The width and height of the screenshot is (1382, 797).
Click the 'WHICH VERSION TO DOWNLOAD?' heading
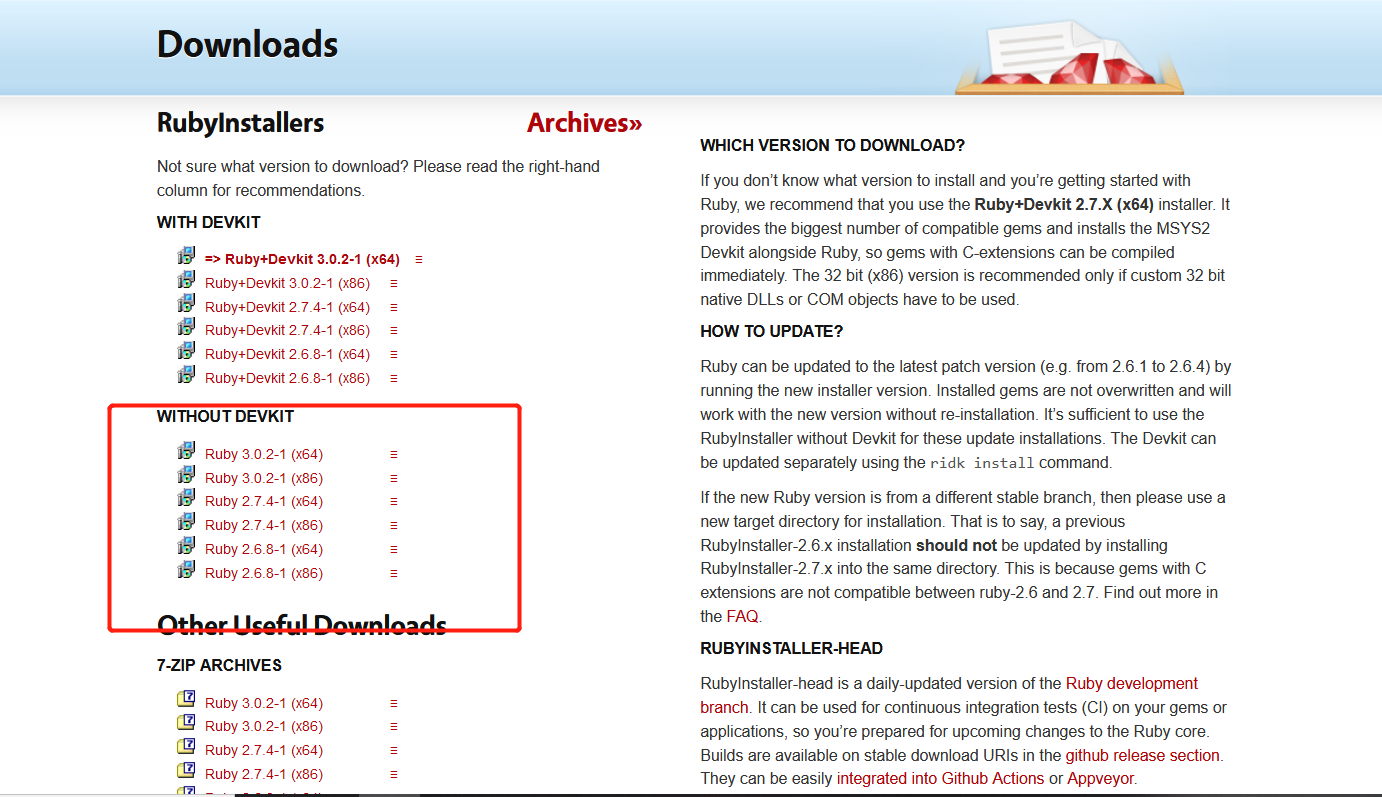coord(832,146)
